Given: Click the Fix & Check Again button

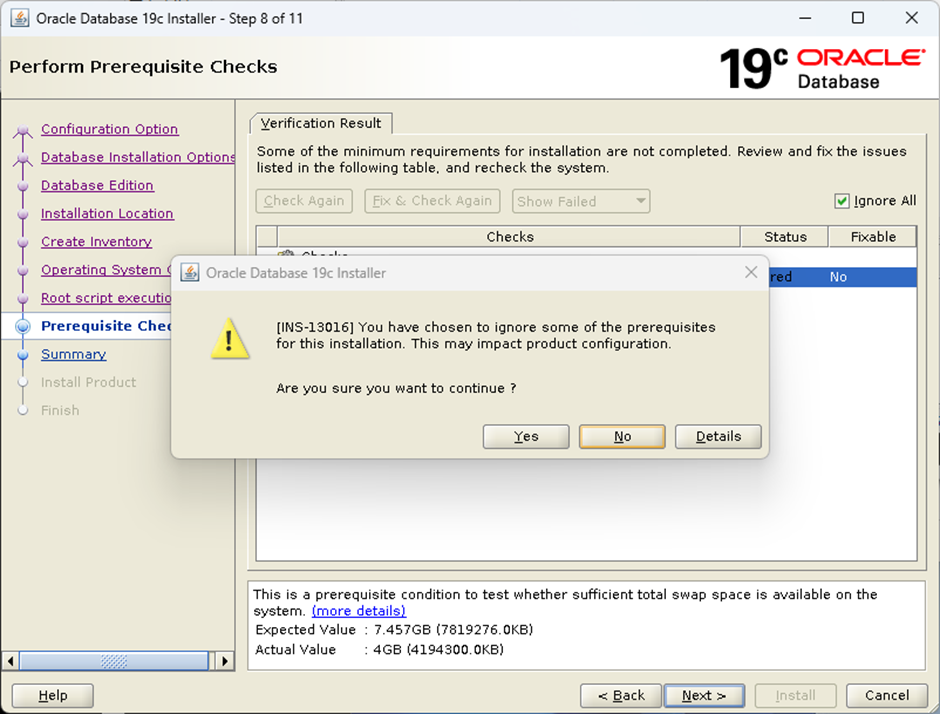Looking at the screenshot, I should pos(432,201).
